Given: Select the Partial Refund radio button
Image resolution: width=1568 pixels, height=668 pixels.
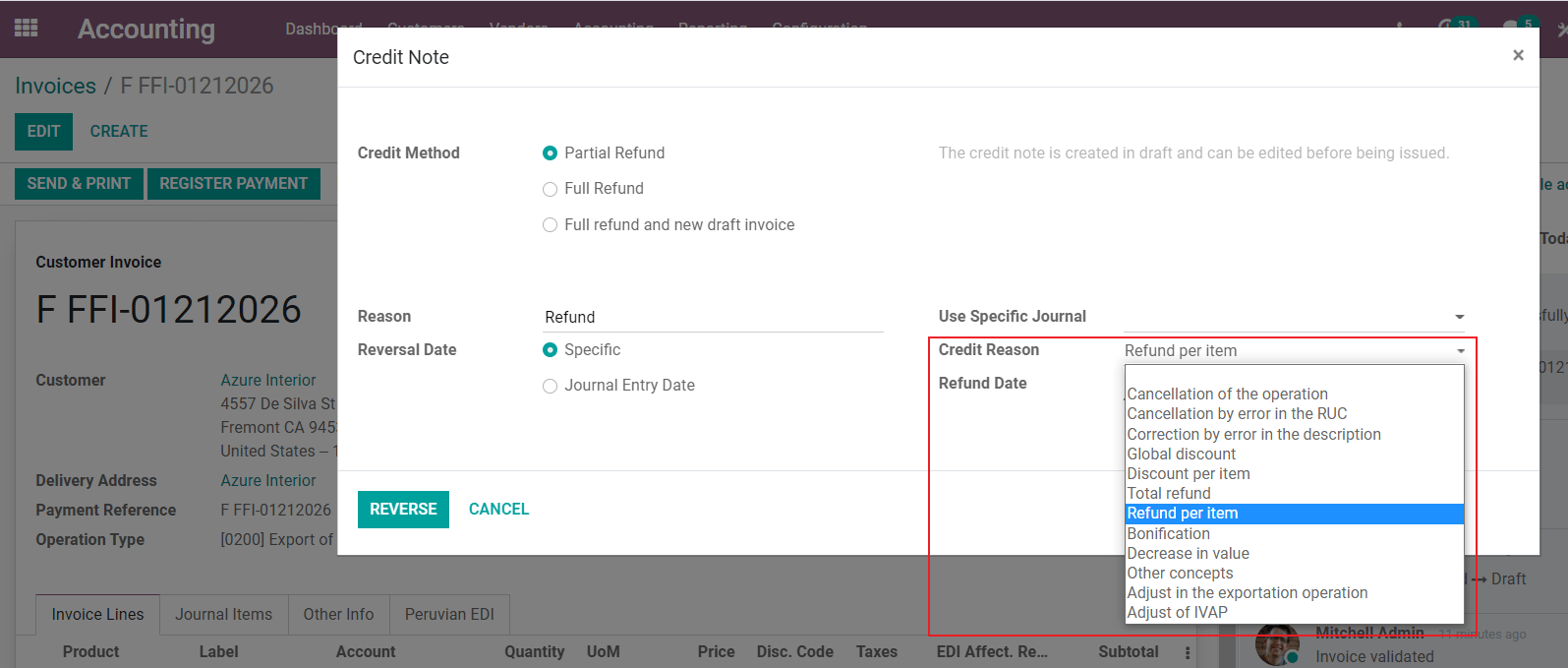Looking at the screenshot, I should pos(551,153).
